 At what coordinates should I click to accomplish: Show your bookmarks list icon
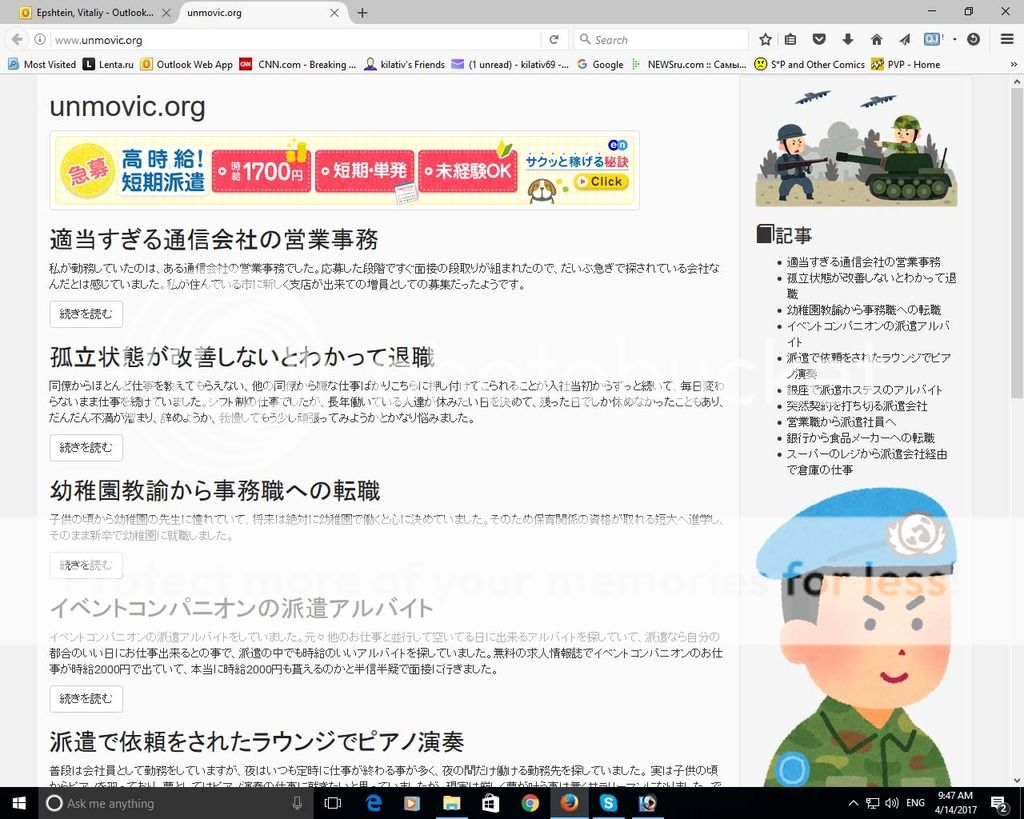tap(790, 40)
